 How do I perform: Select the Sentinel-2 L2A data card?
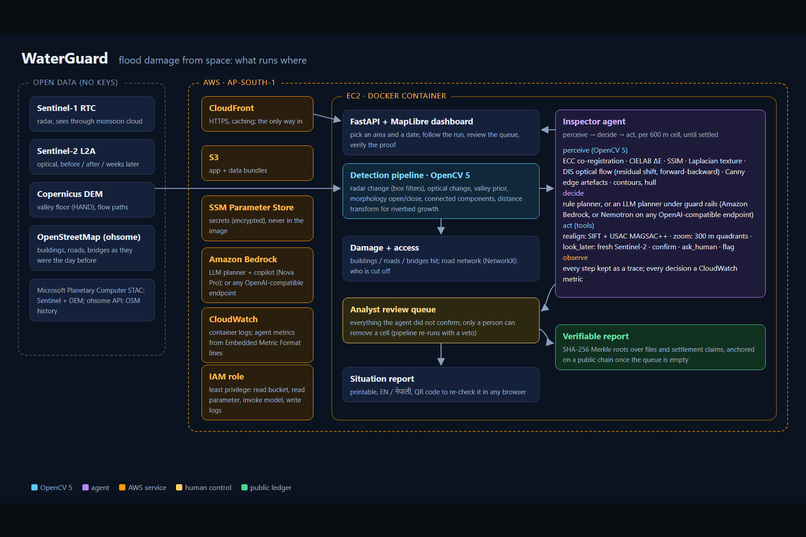[x=92, y=157]
